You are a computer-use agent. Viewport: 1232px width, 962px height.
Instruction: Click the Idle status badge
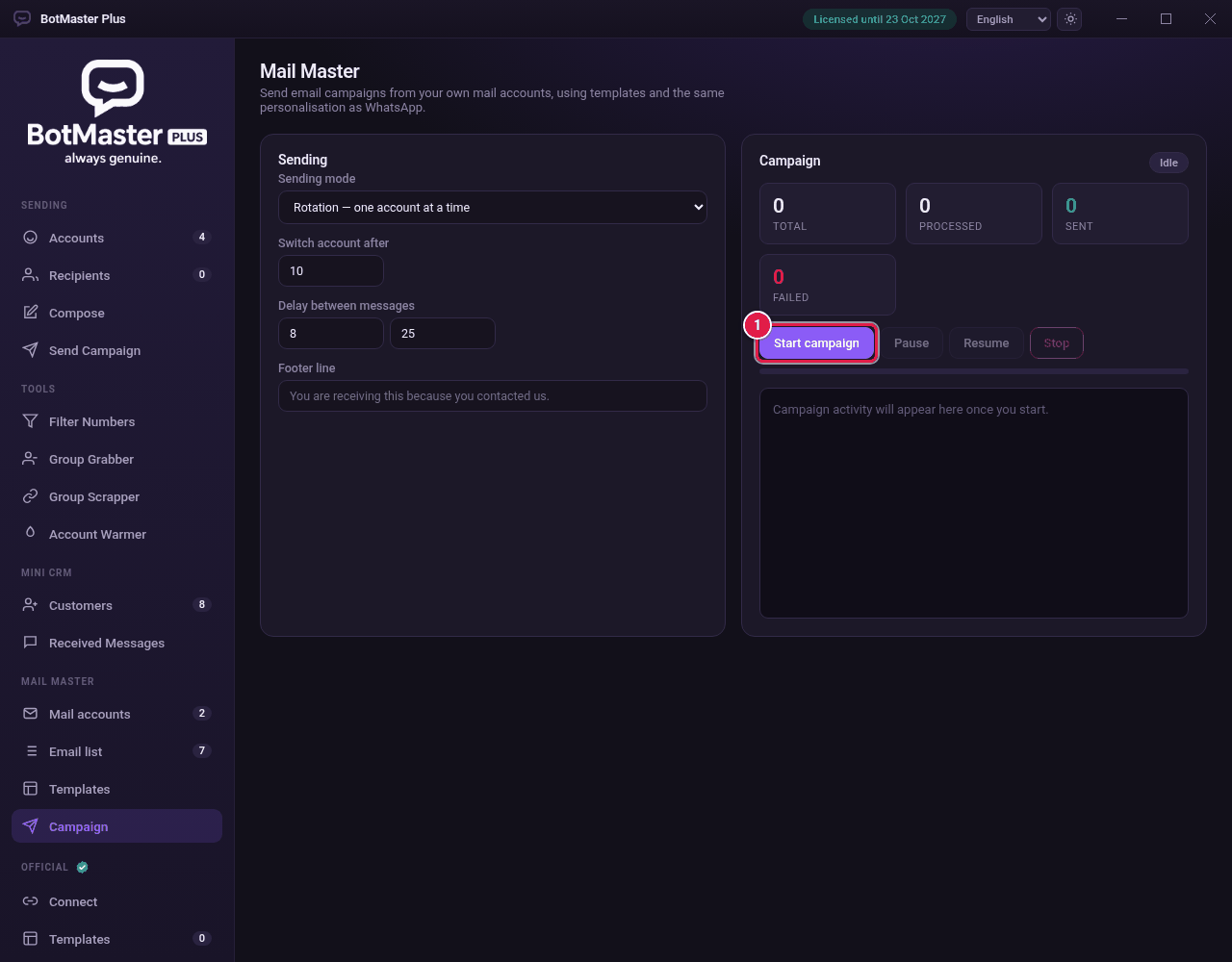tap(1168, 163)
